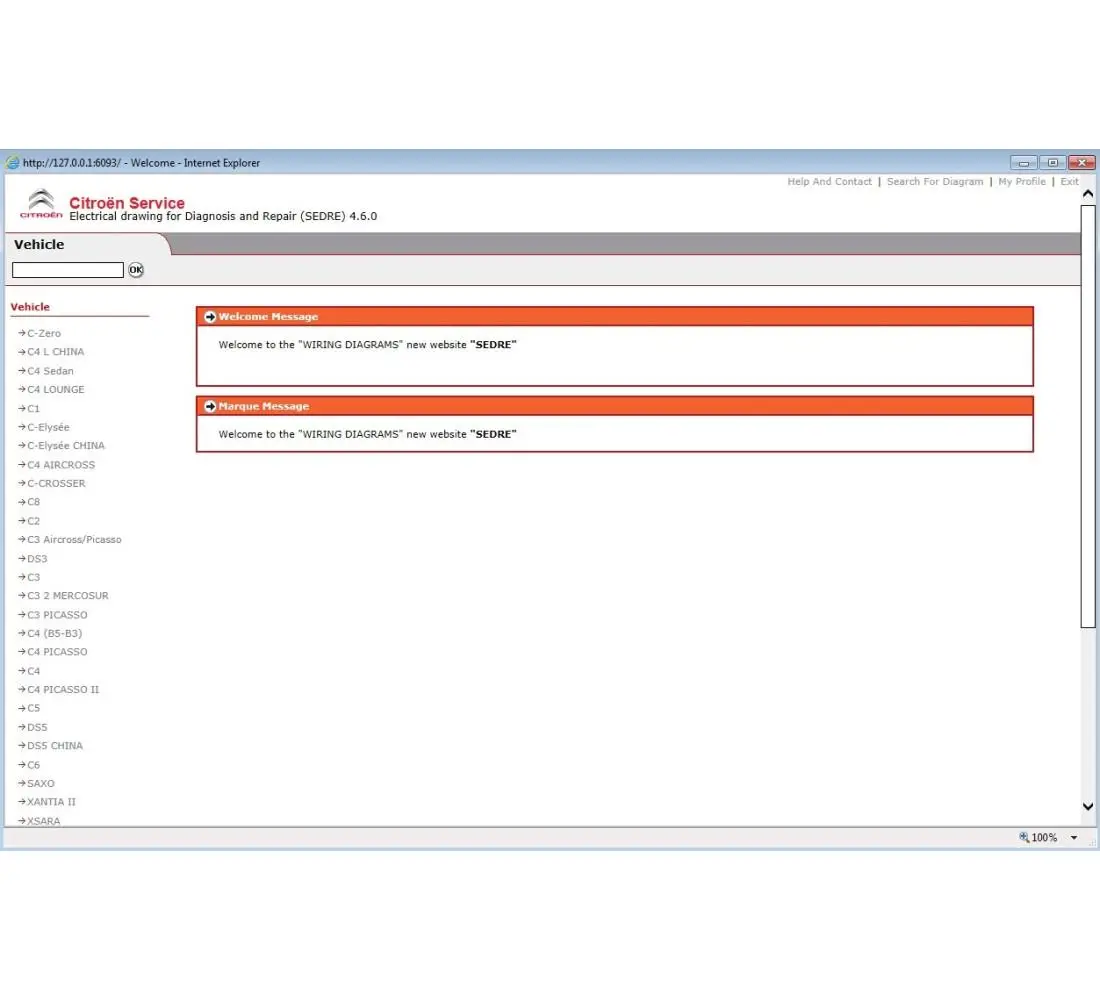
Task: Open the zoom level dropdown arrow
Action: (1074, 837)
